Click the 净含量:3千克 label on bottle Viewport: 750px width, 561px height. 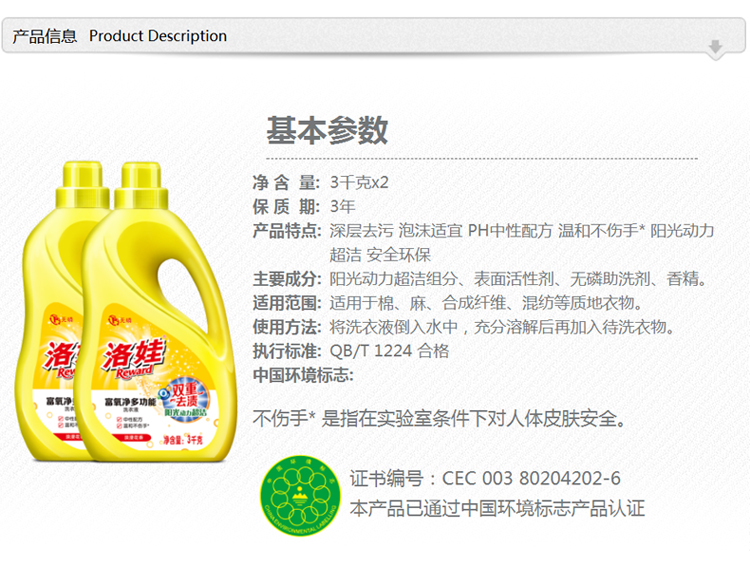pyautogui.click(x=182, y=440)
